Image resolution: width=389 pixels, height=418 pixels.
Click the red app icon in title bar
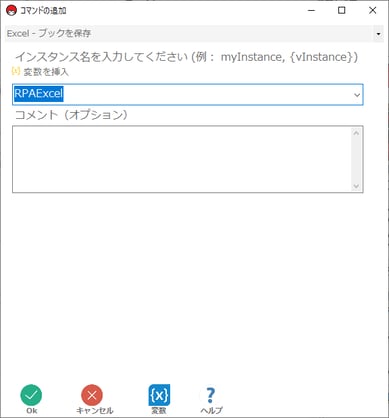pyautogui.click(x=11, y=11)
